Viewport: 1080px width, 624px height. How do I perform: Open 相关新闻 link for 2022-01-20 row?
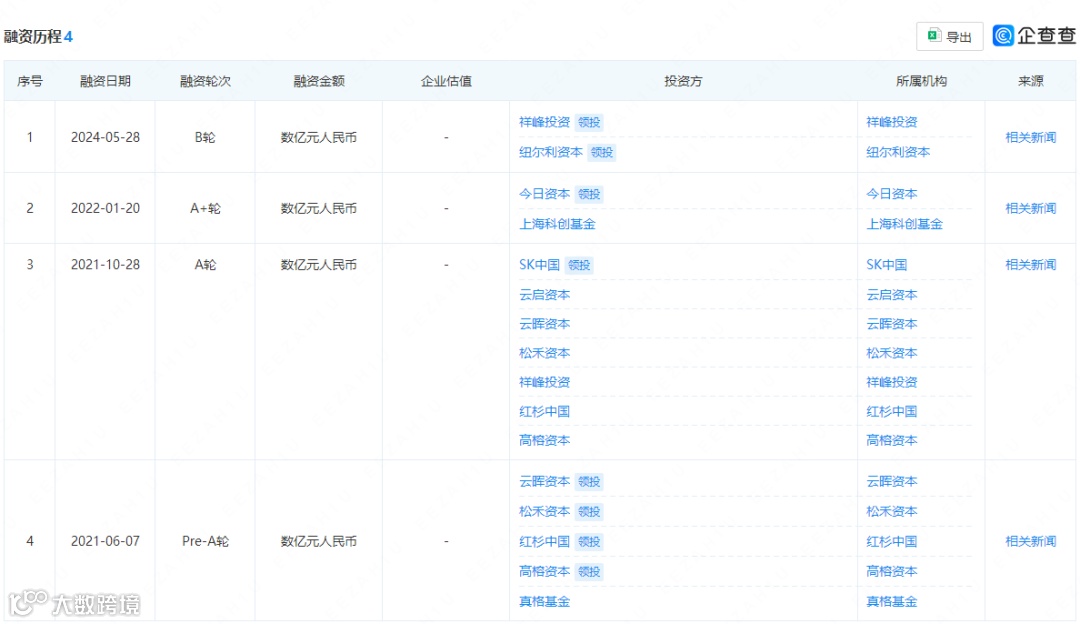(x=1030, y=208)
